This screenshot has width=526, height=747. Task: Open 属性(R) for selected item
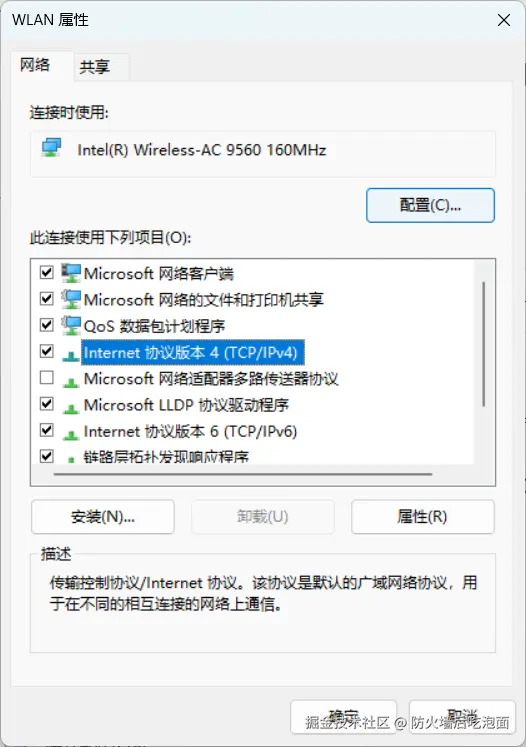pos(423,516)
